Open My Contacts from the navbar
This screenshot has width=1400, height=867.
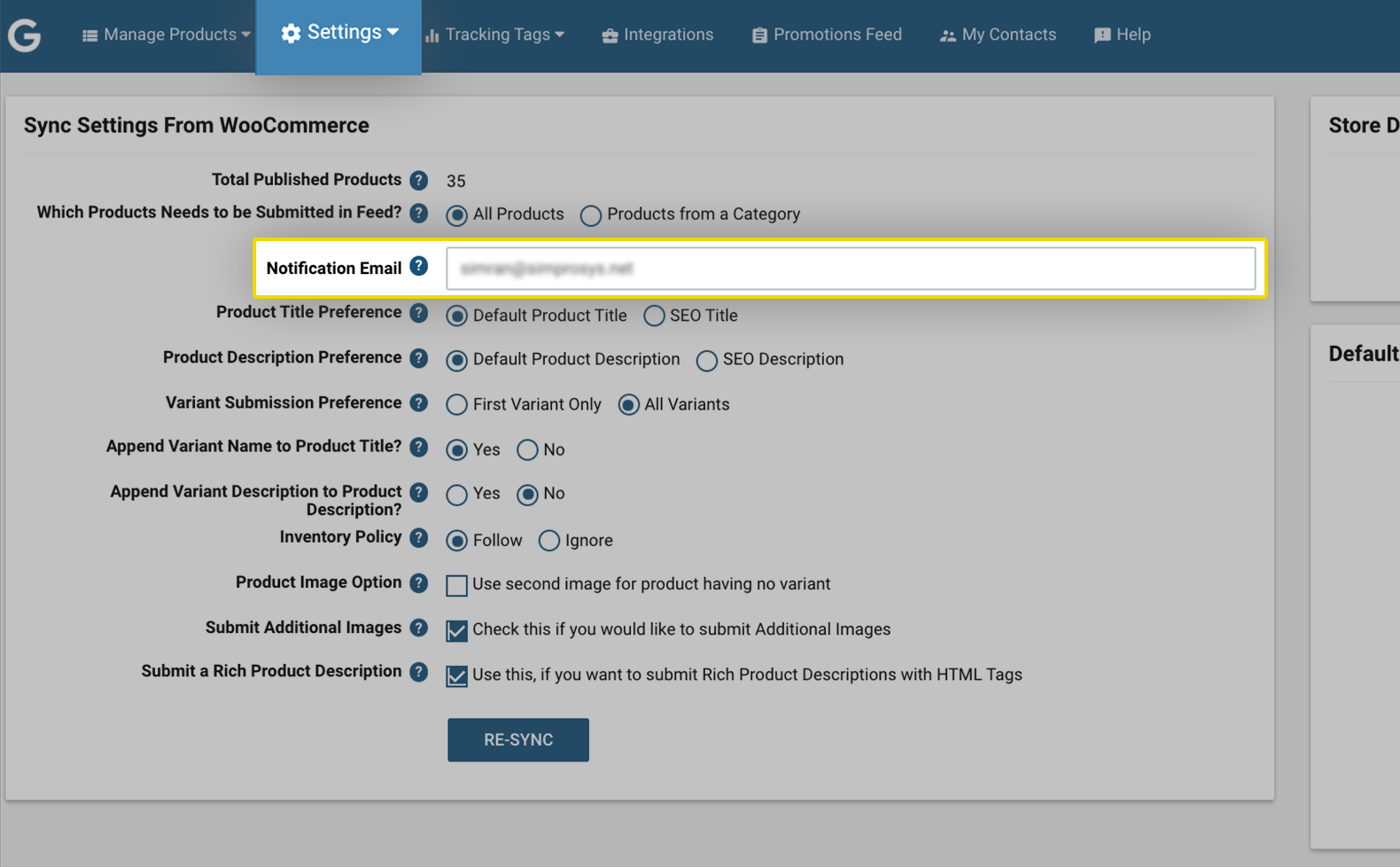998,35
